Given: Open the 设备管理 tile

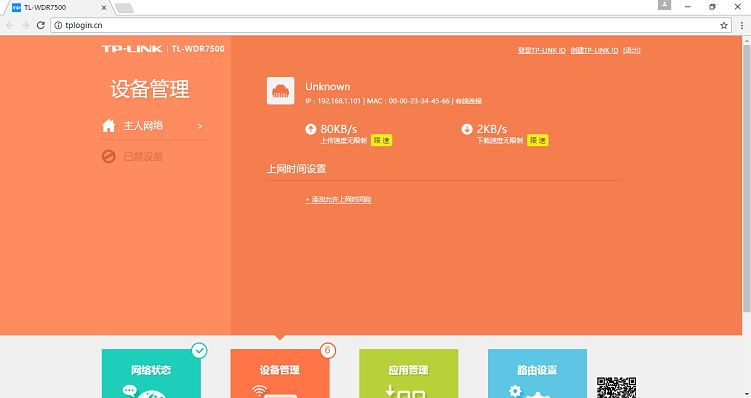Looking at the screenshot, I should tap(280, 373).
